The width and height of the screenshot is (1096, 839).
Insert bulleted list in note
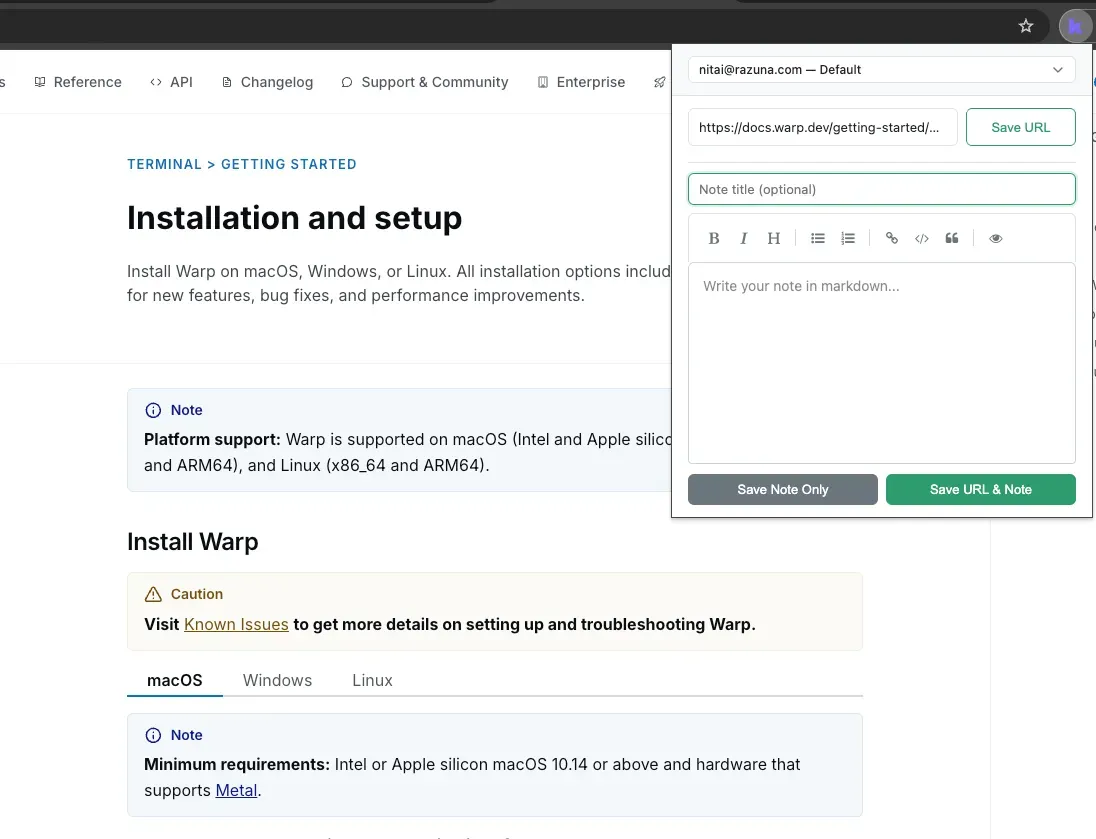coord(818,238)
